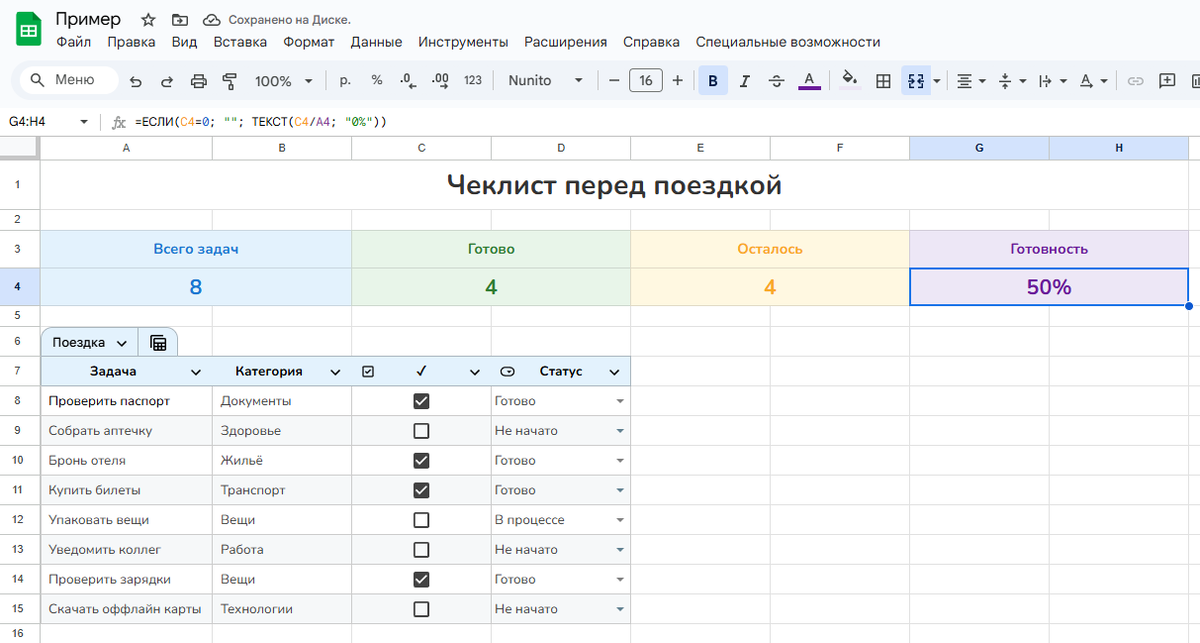1200x643 pixels.
Task: Select the Bold formatting icon
Action: click(x=712, y=80)
